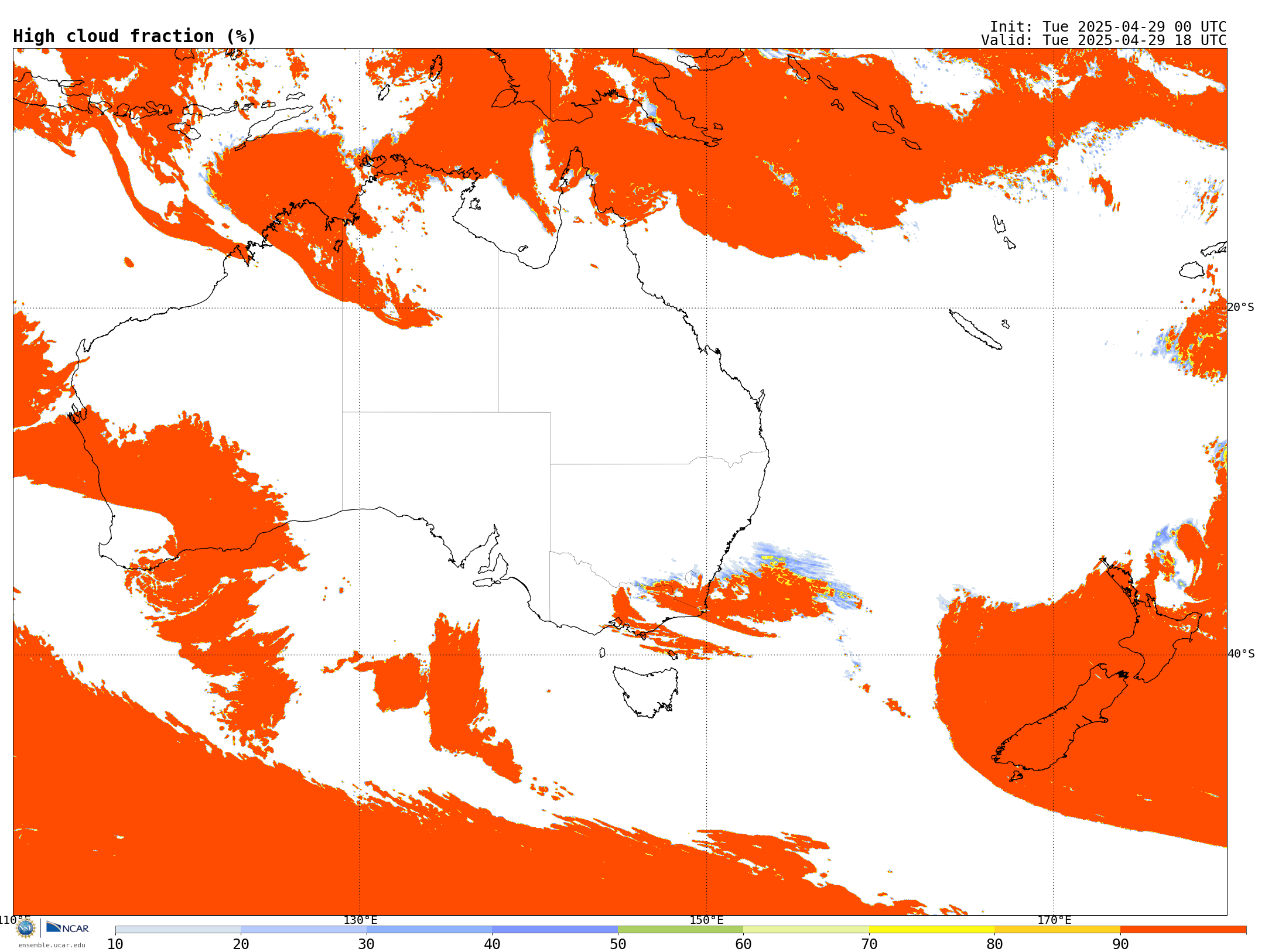Click the 90+ orange-red colorbar segment
Image resolution: width=1265 pixels, height=952 pixels.
pyautogui.click(x=1183, y=930)
